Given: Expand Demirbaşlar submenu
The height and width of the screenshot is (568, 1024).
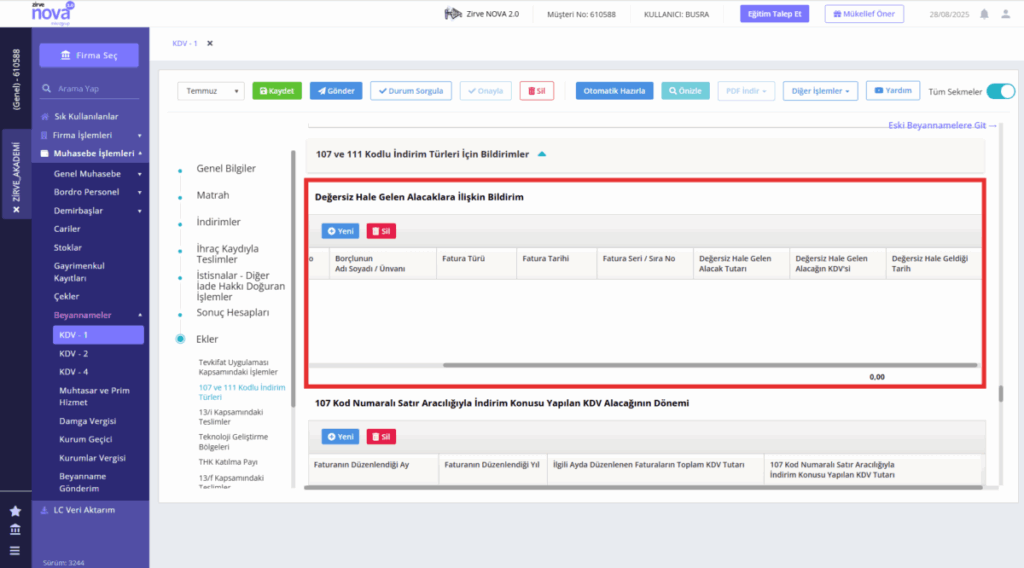Looking at the screenshot, I should pyautogui.click(x=139, y=211).
